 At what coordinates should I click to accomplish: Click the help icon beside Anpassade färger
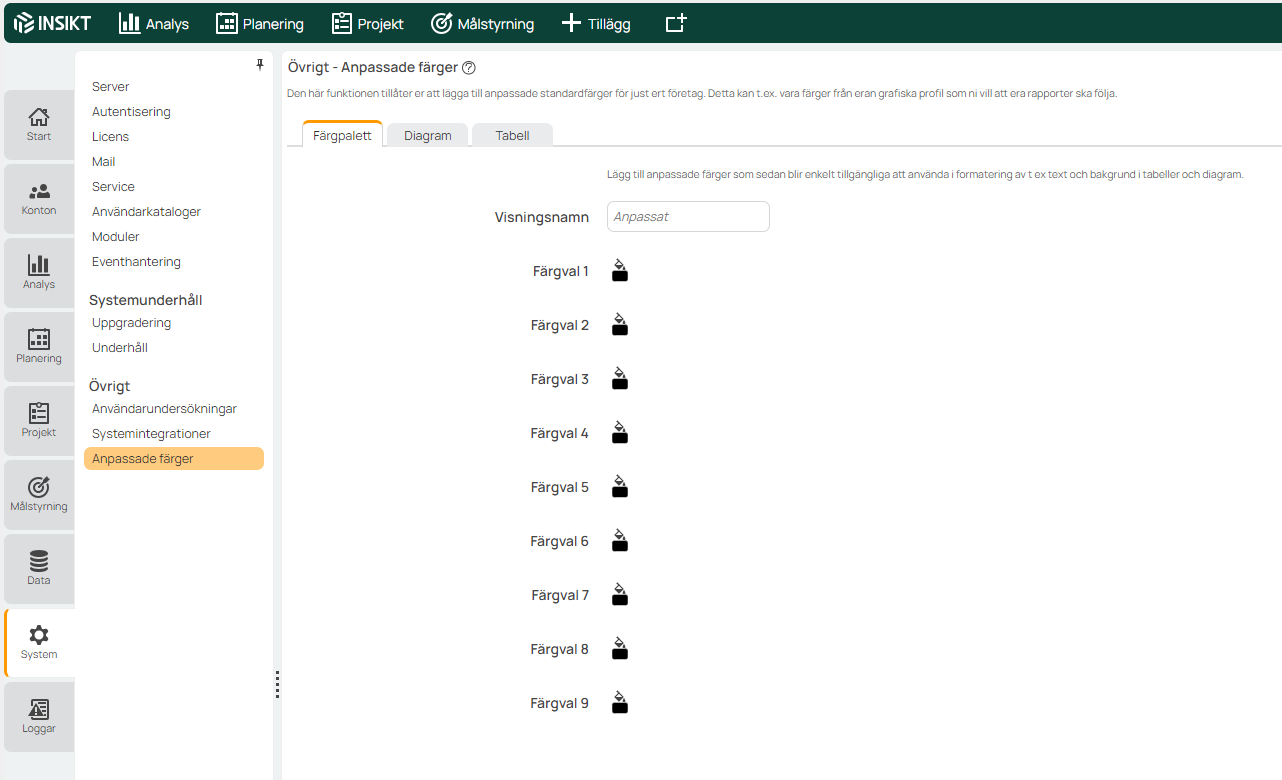[x=469, y=68]
